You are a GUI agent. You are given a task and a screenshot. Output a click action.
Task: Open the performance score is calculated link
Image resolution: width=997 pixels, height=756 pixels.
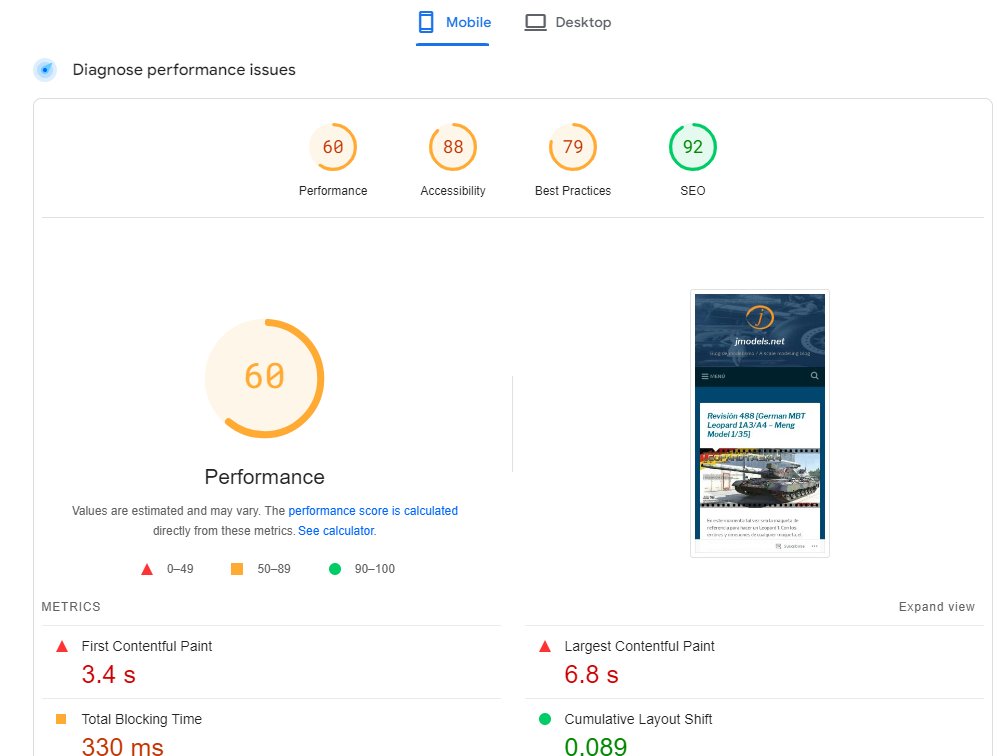point(373,511)
